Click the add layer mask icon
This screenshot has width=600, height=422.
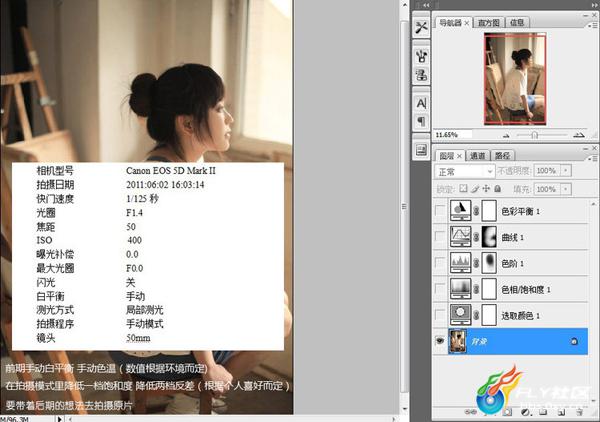pos(507,412)
